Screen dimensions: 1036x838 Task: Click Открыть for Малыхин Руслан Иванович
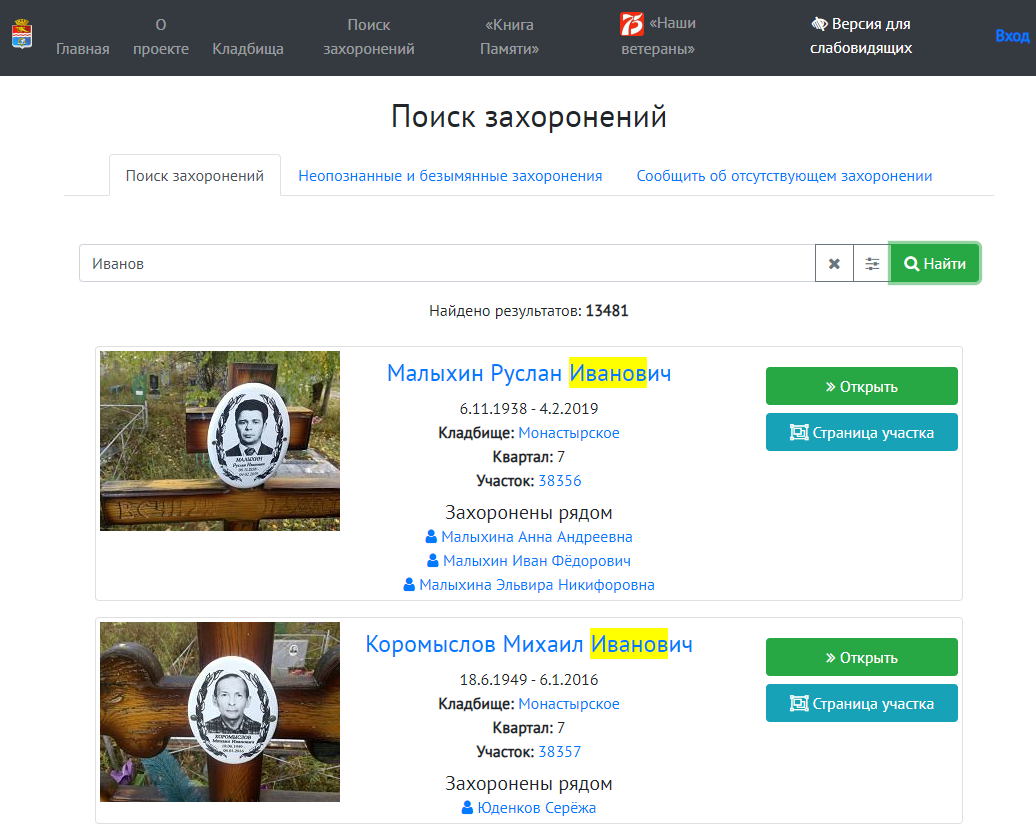pyautogui.click(x=861, y=386)
